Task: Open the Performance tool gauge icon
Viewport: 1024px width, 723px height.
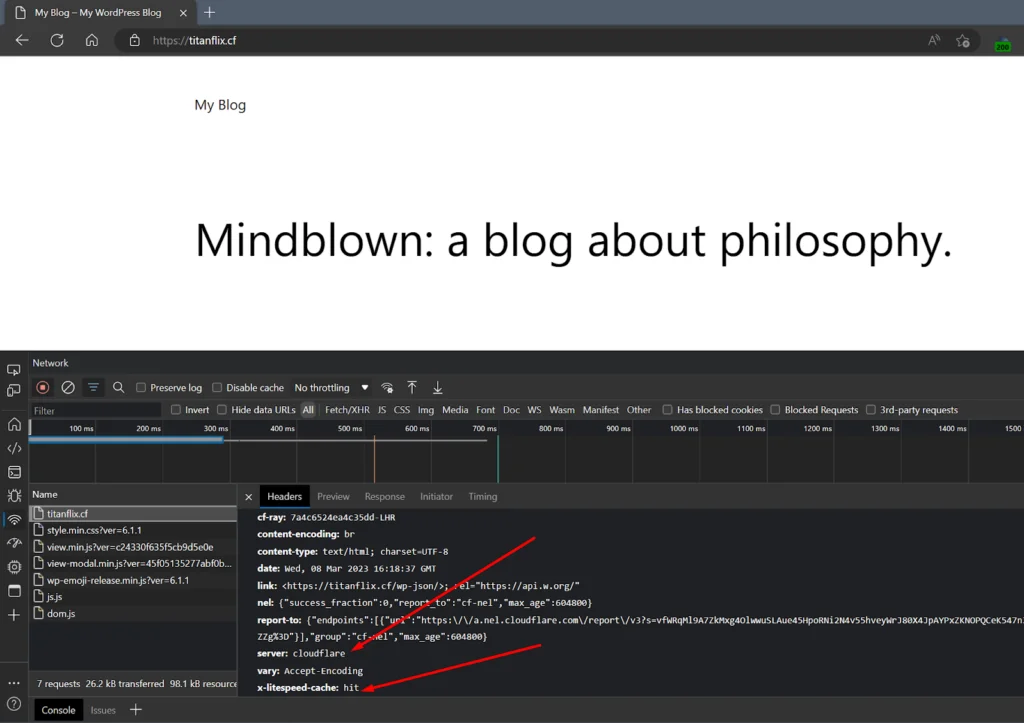Action: click(14, 543)
